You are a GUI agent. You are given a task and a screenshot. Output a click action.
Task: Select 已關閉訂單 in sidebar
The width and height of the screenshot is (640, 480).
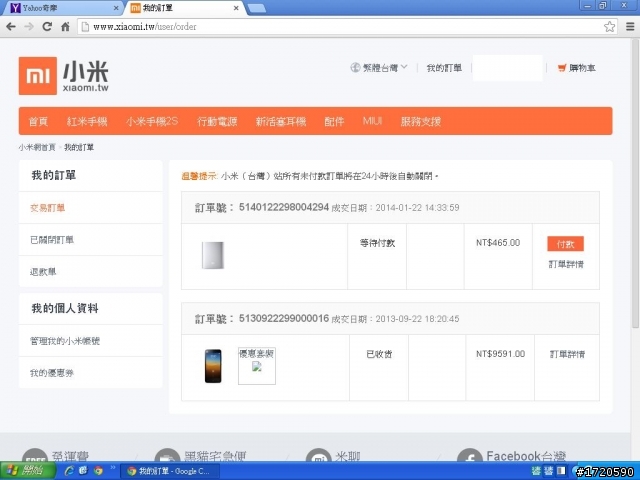coord(52,240)
